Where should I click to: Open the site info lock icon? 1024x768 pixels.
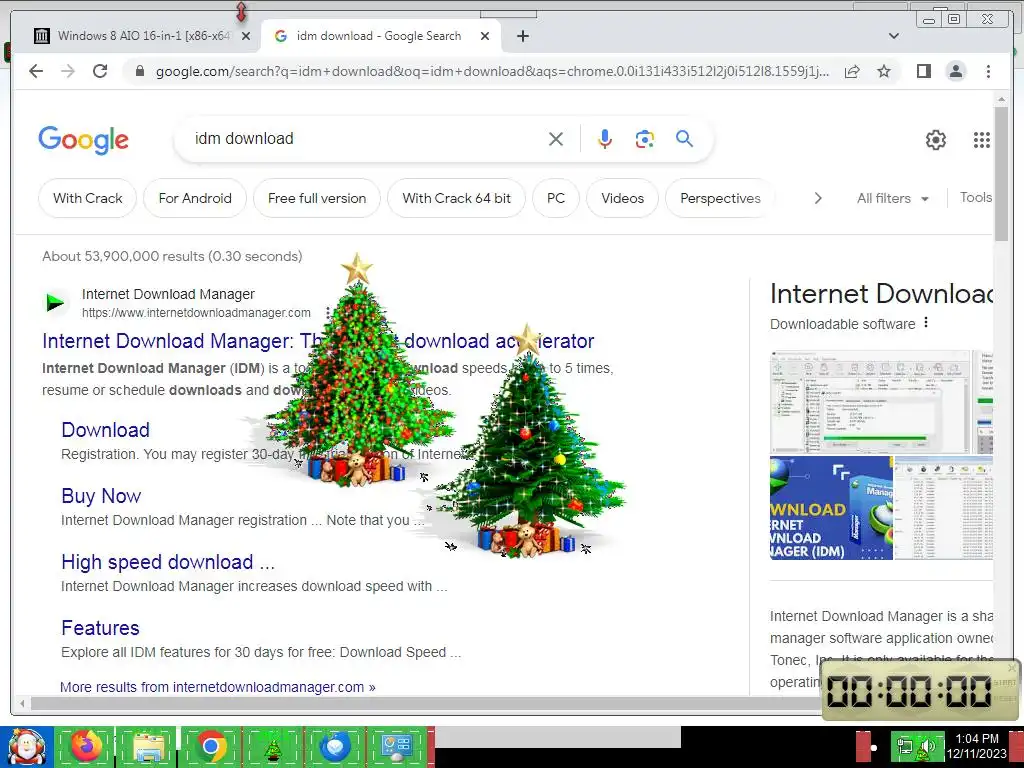(x=139, y=71)
